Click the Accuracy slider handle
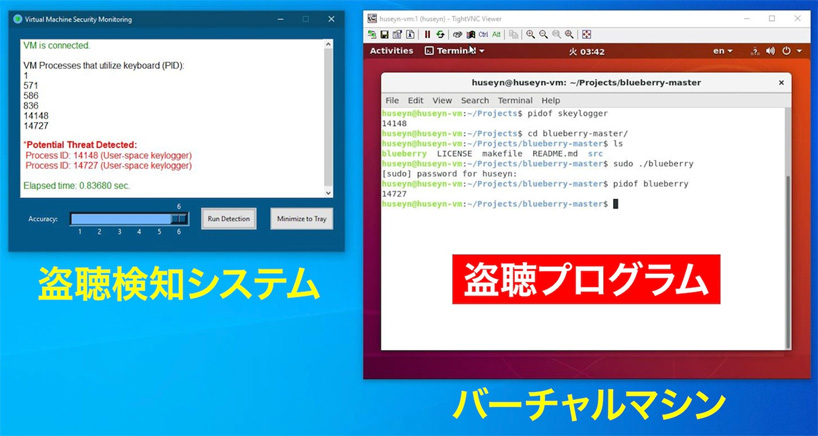The width and height of the screenshot is (818, 436). coord(179,219)
